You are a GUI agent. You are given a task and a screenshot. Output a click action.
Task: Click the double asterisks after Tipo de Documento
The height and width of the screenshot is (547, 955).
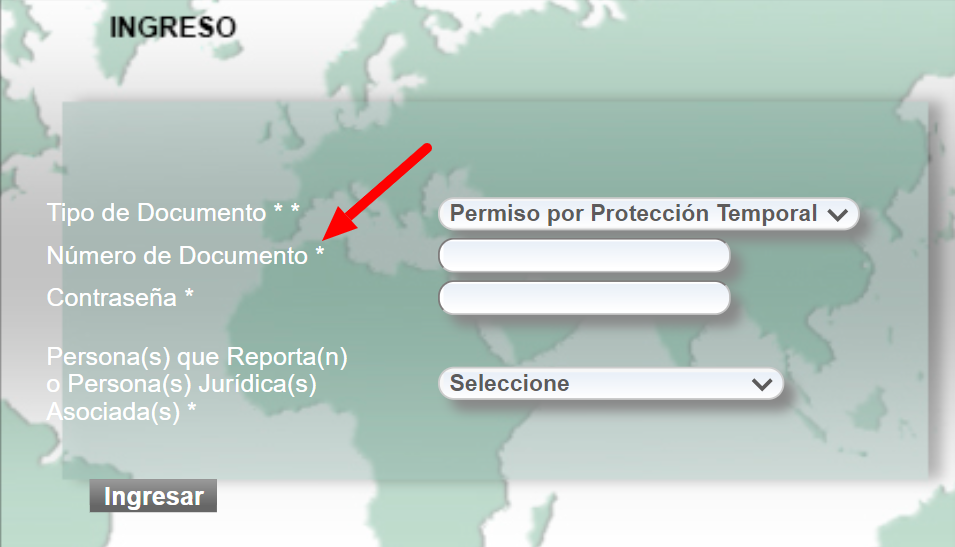click(287, 213)
